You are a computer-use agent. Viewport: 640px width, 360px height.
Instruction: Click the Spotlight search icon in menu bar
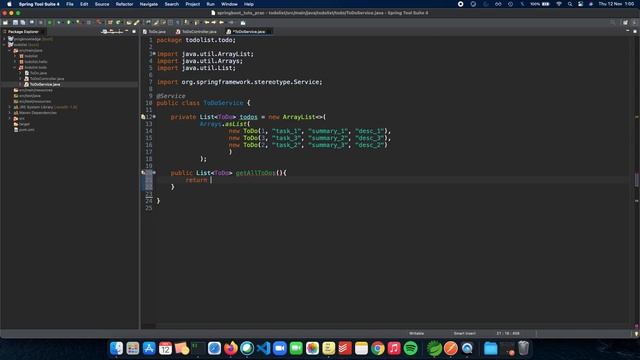click(570, 4)
